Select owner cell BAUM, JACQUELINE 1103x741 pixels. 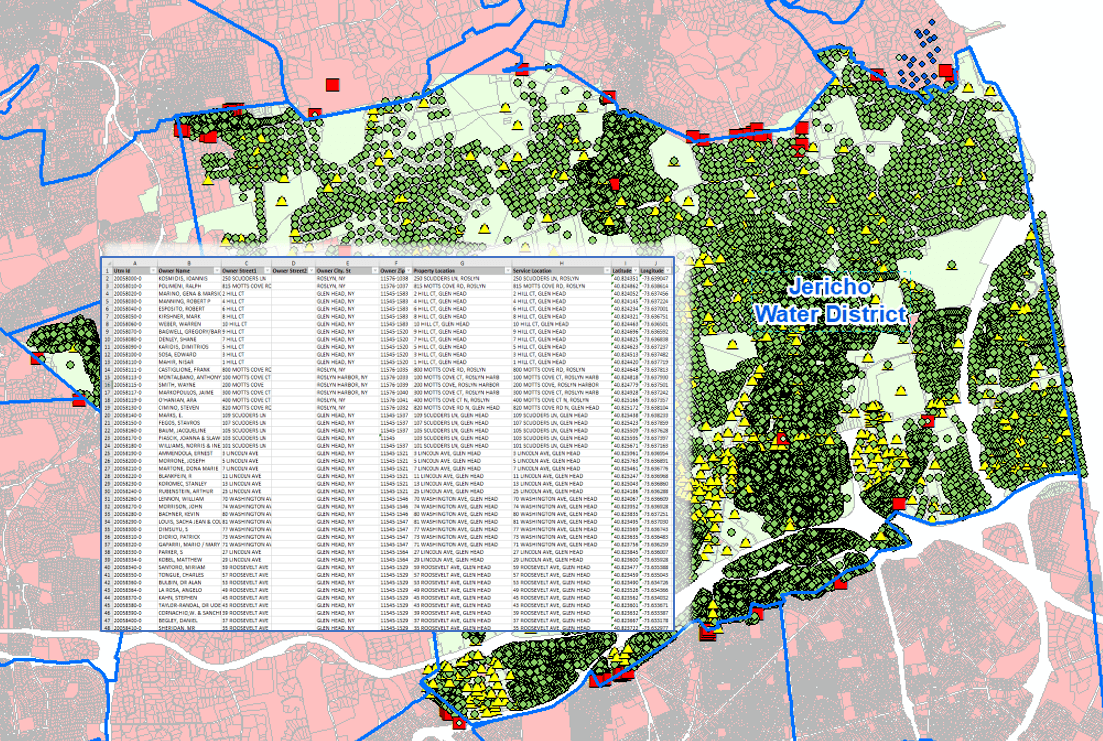coord(189,431)
